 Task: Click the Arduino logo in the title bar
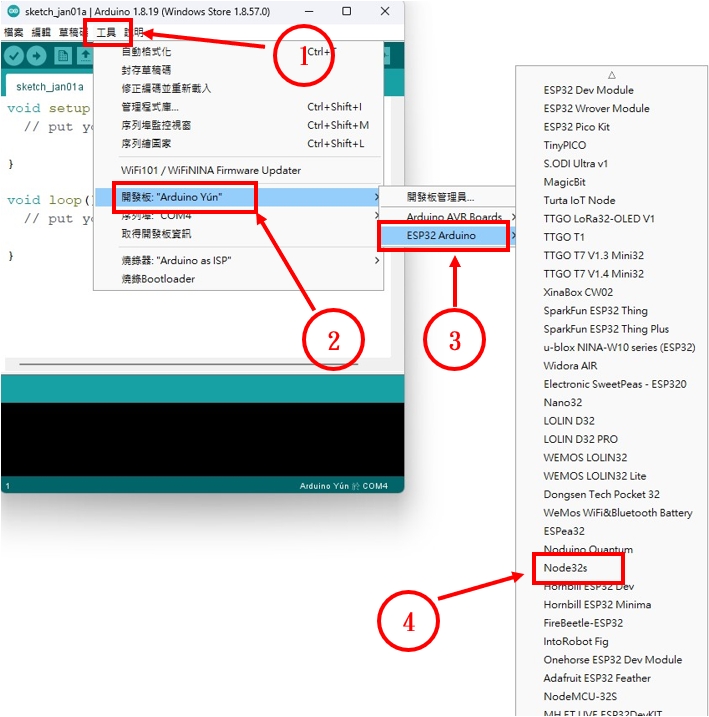pyautogui.click(x=13, y=11)
